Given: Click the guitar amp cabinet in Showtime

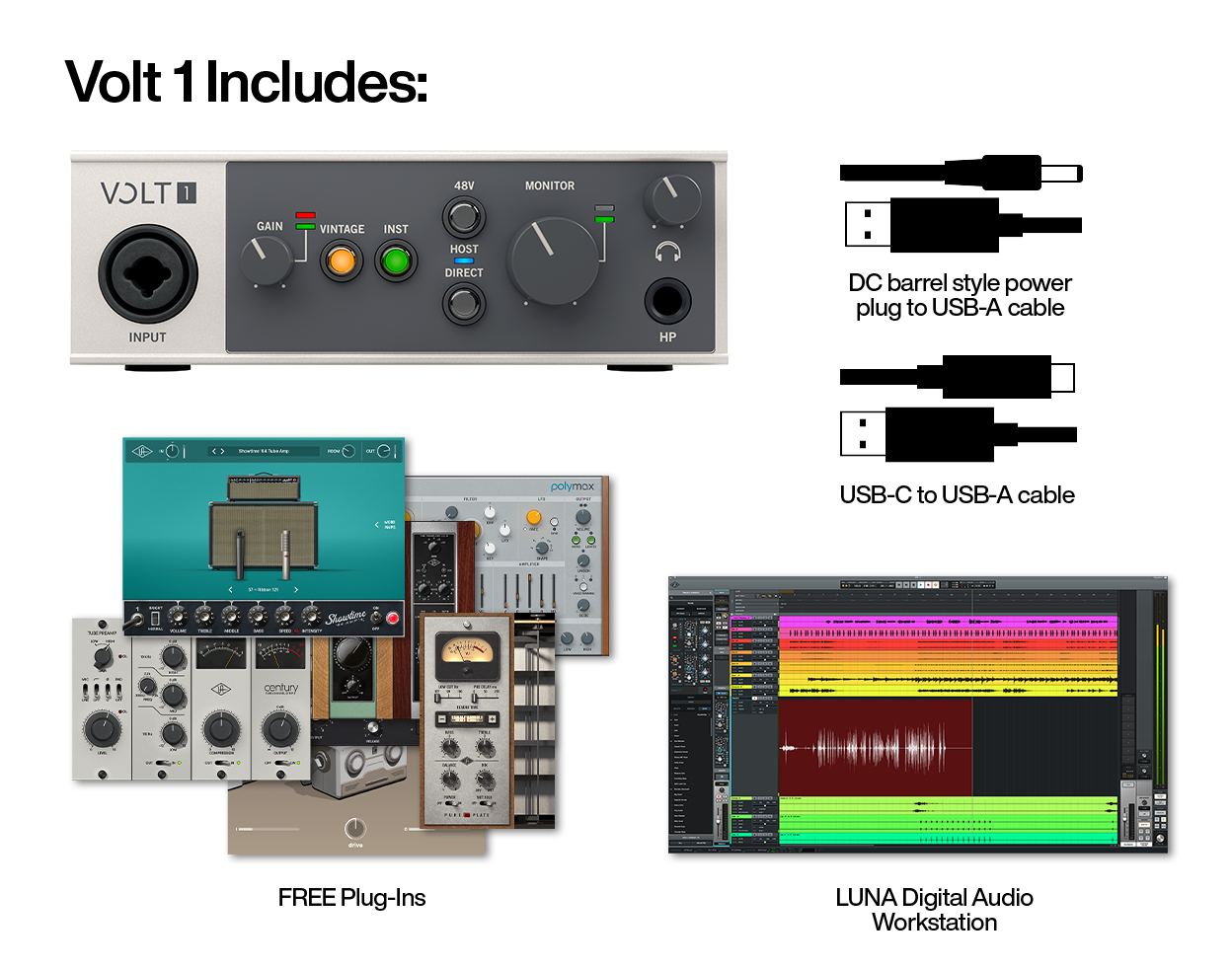Looking at the screenshot, I should [x=264, y=536].
